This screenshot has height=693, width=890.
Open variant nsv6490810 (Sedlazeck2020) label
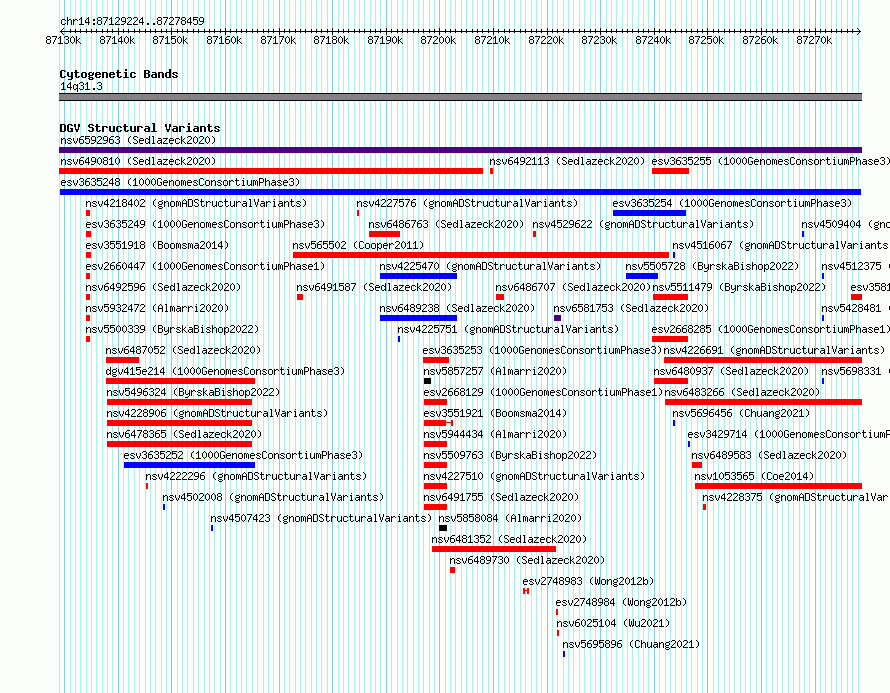click(138, 161)
